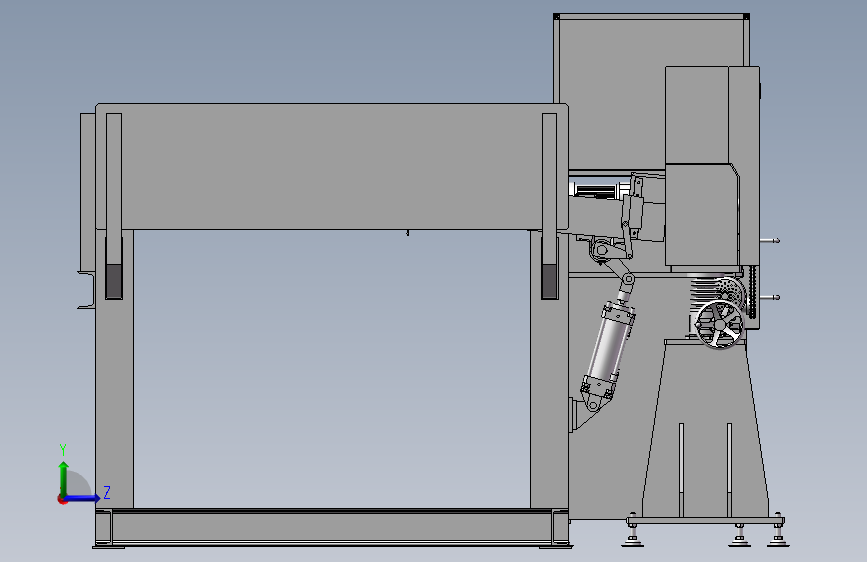
Task: Click the green Y axis arrow of the triad
Action: 64,477
